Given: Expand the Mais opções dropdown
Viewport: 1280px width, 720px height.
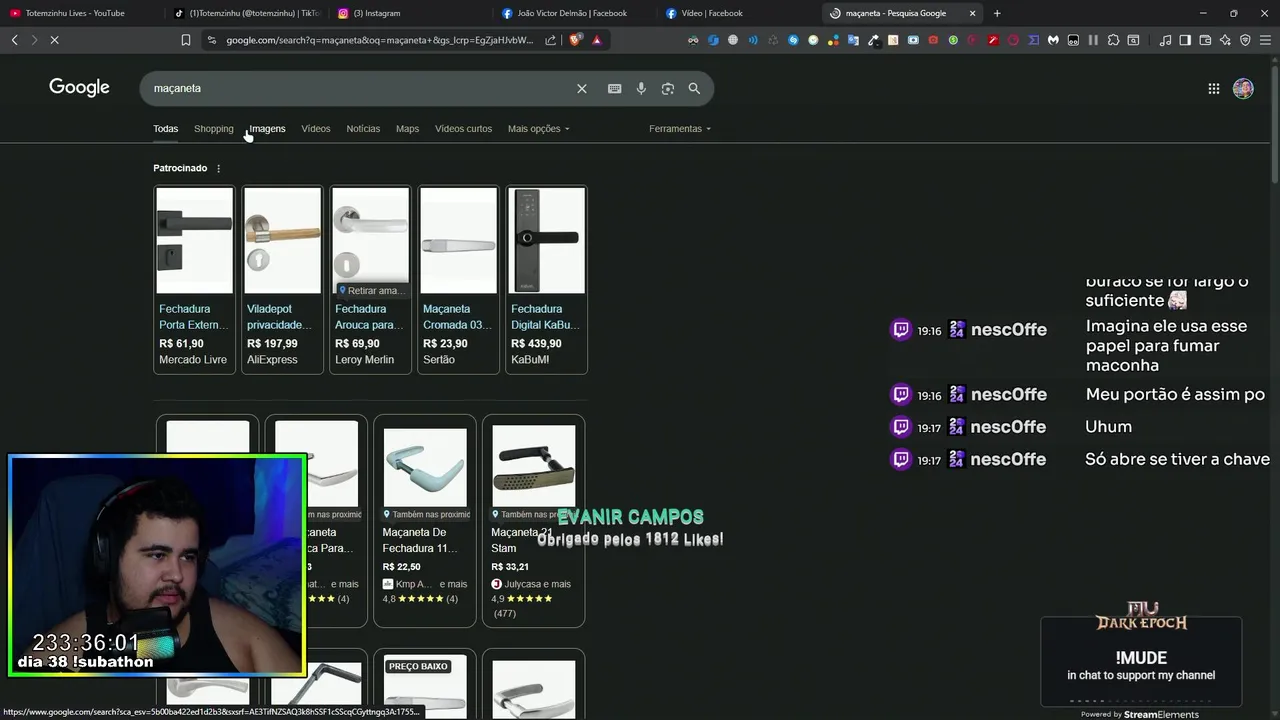Looking at the screenshot, I should click(x=538, y=129).
